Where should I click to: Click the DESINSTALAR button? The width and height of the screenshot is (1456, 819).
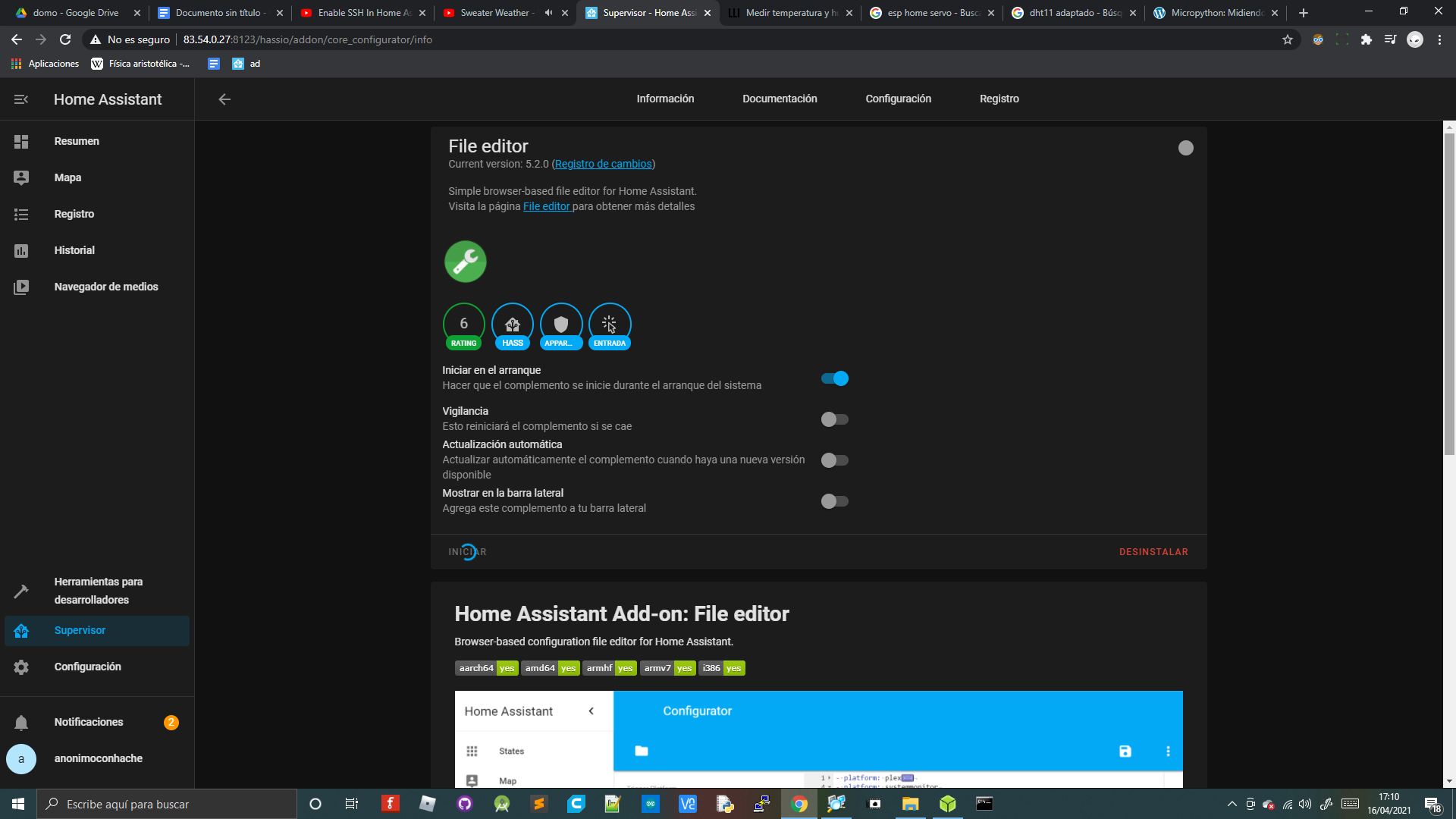(1153, 552)
